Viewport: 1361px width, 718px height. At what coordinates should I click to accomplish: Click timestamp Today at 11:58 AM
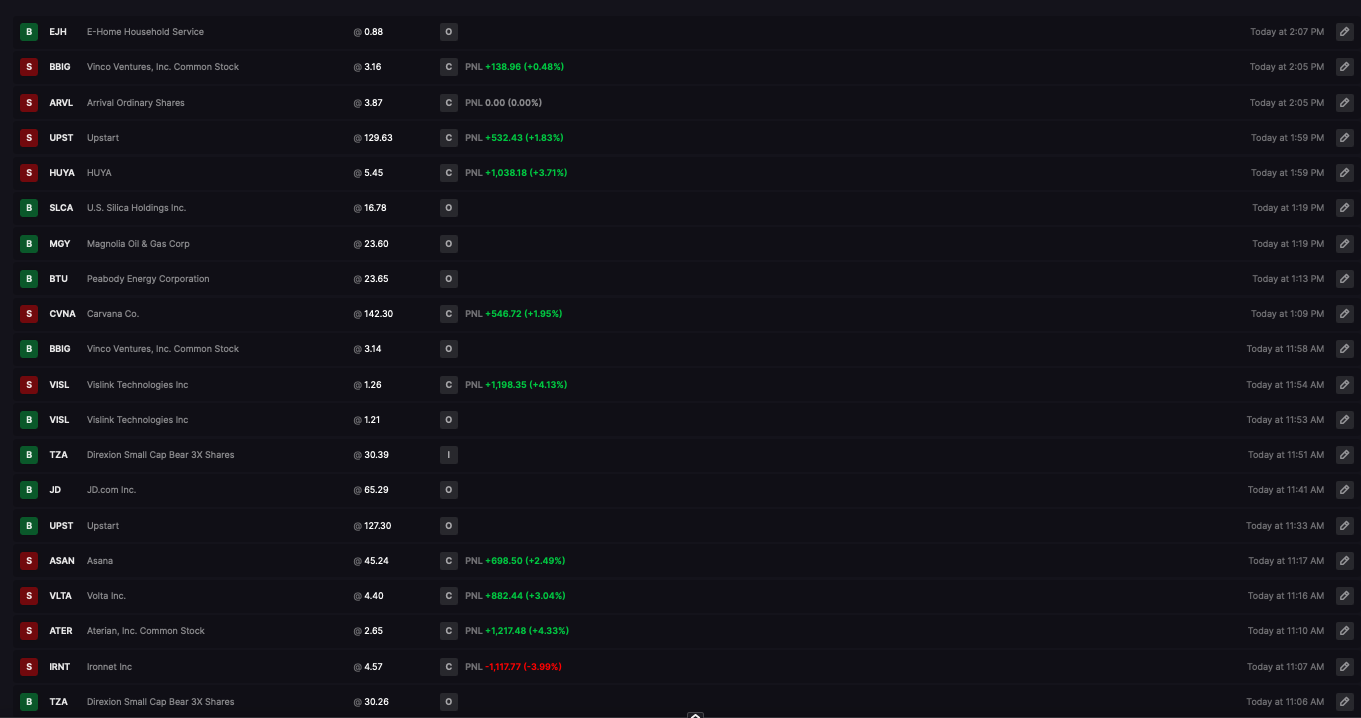click(1285, 349)
